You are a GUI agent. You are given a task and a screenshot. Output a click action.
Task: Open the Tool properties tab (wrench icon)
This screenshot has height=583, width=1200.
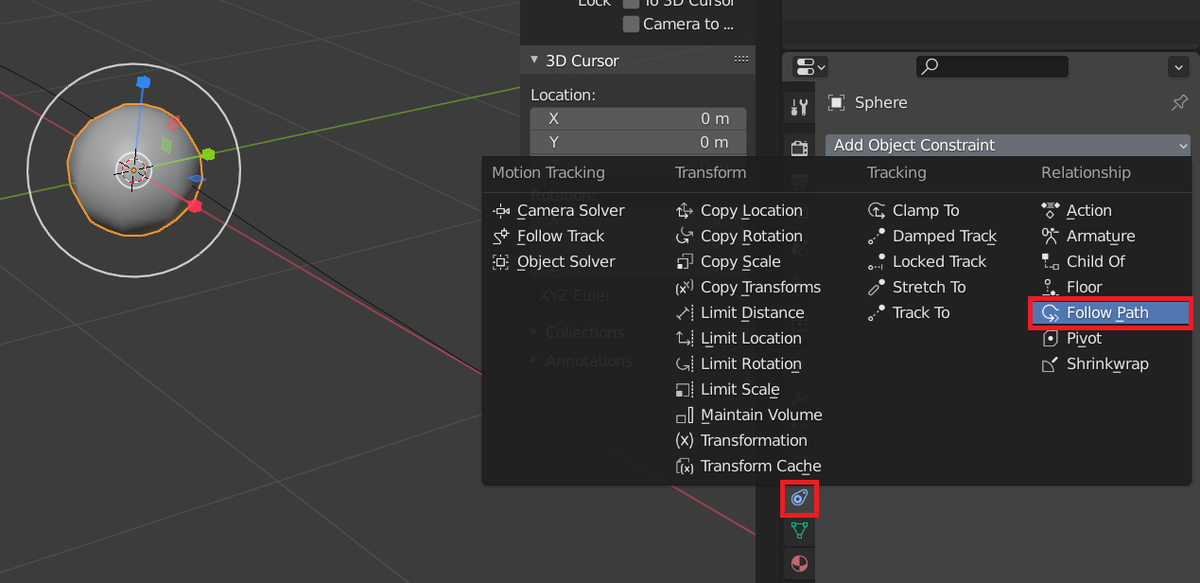[x=799, y=107]
